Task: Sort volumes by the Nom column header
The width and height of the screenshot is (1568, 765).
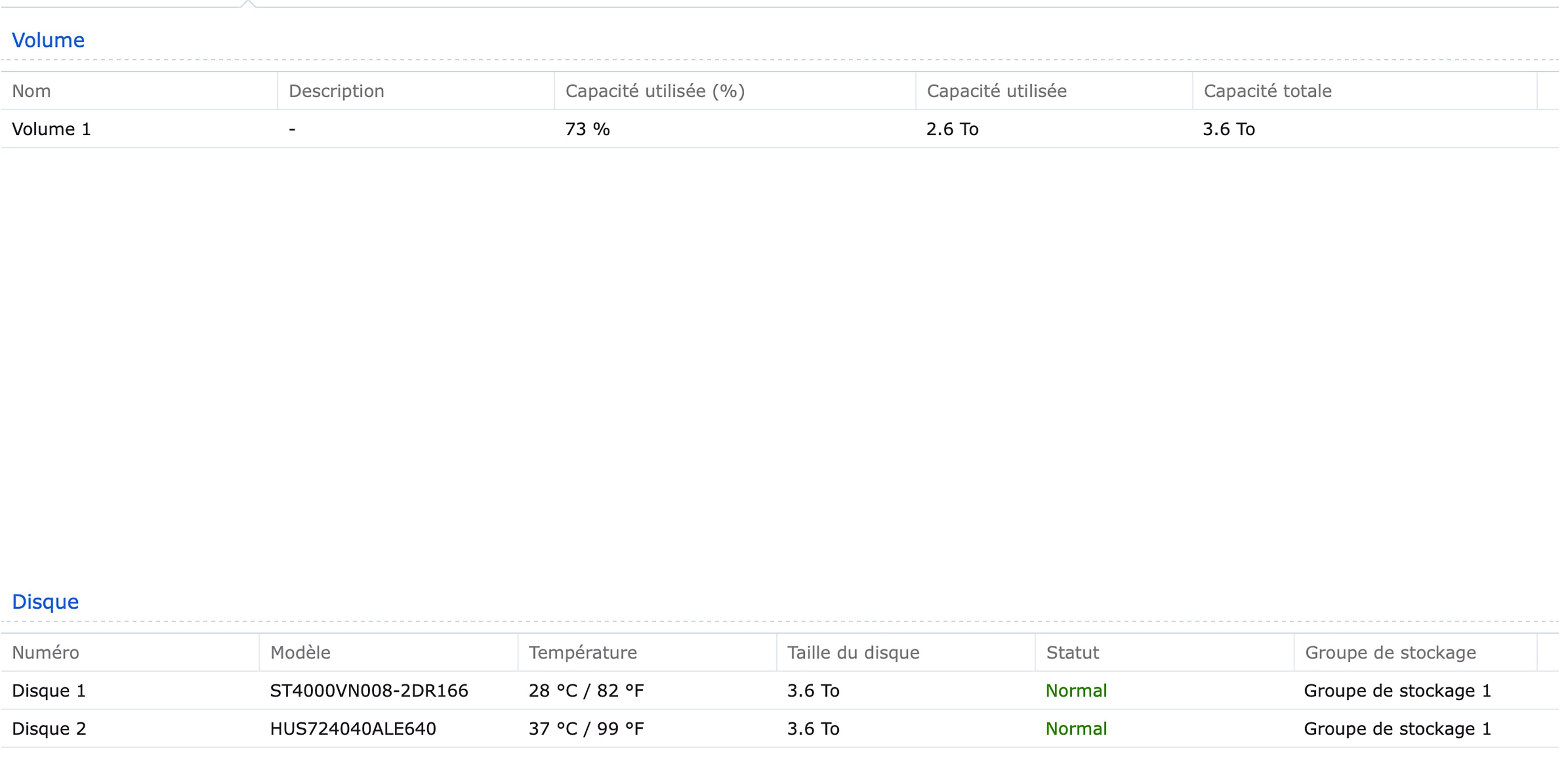Action: (x=32, y=91)
